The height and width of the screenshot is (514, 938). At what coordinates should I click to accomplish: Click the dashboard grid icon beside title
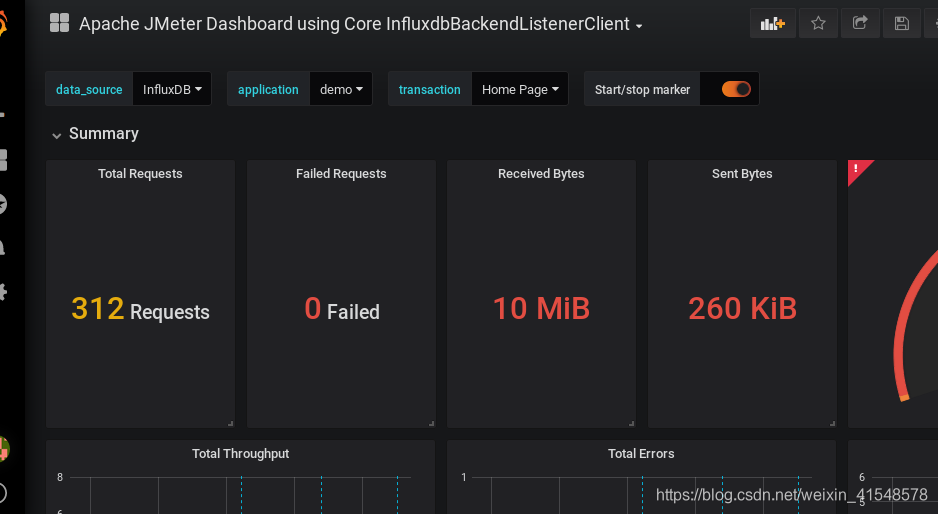click(59, 23)
